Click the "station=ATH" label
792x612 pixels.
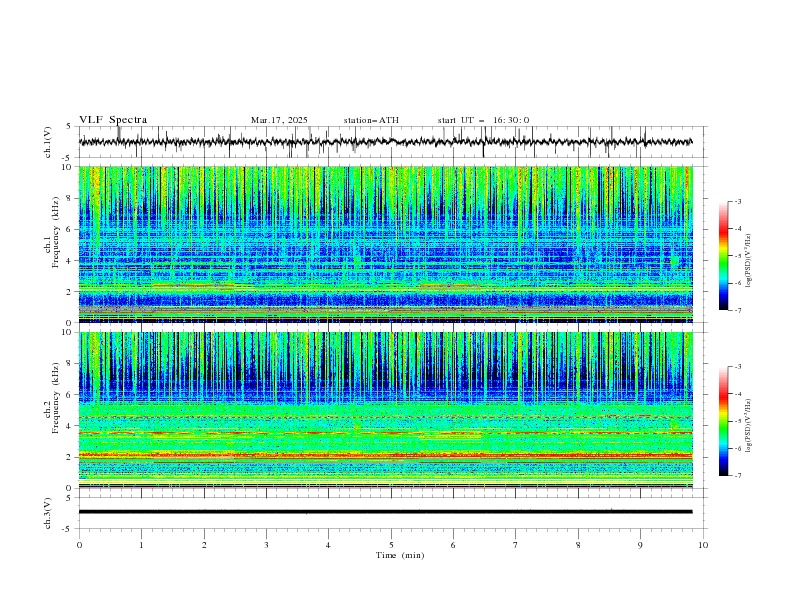[x=371, y=120]
